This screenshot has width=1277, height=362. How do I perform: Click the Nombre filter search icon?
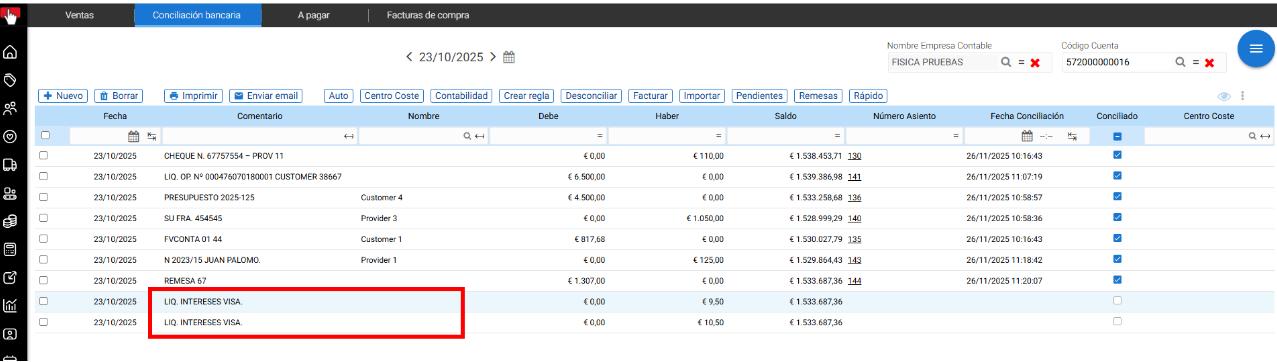click(467, 135)
